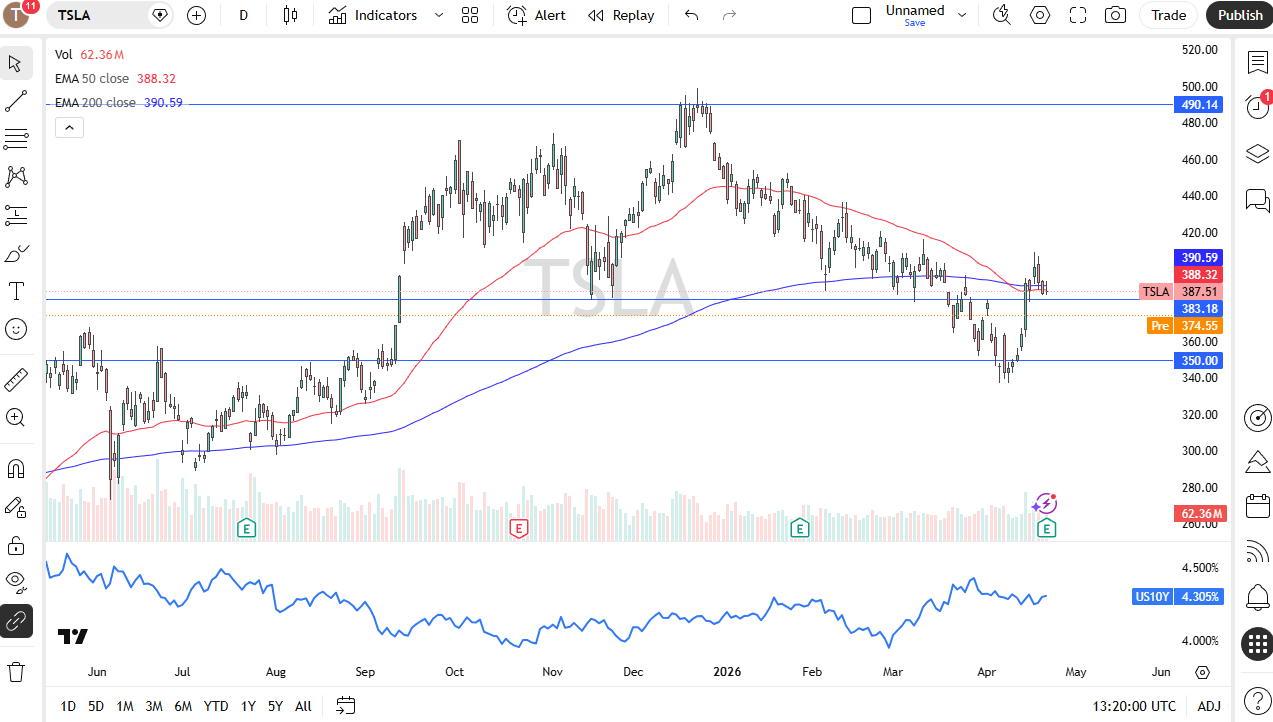Screen dimensions: 1273x722
Task: Select the ruler measure tool
Action: click(16, 379)
